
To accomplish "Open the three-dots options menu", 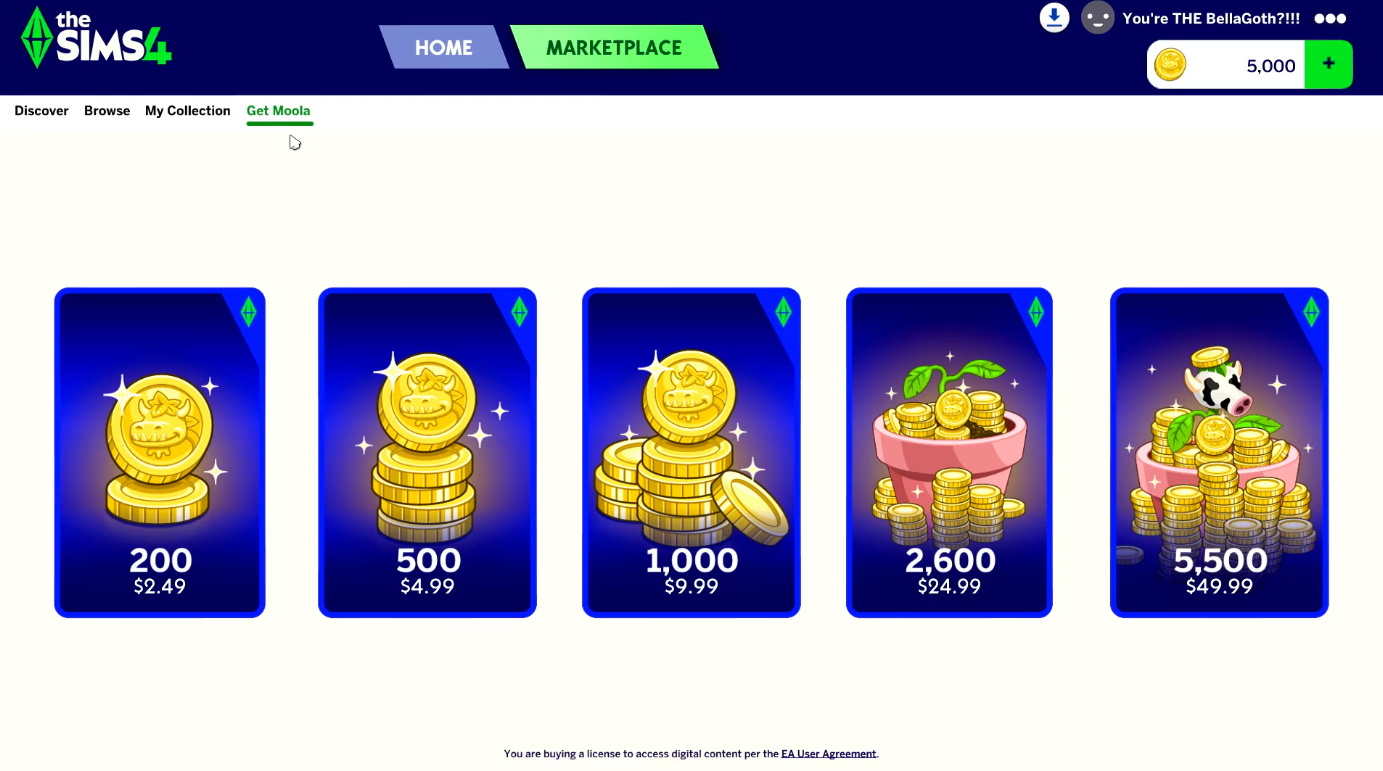I will click(x=1330, y=18).
